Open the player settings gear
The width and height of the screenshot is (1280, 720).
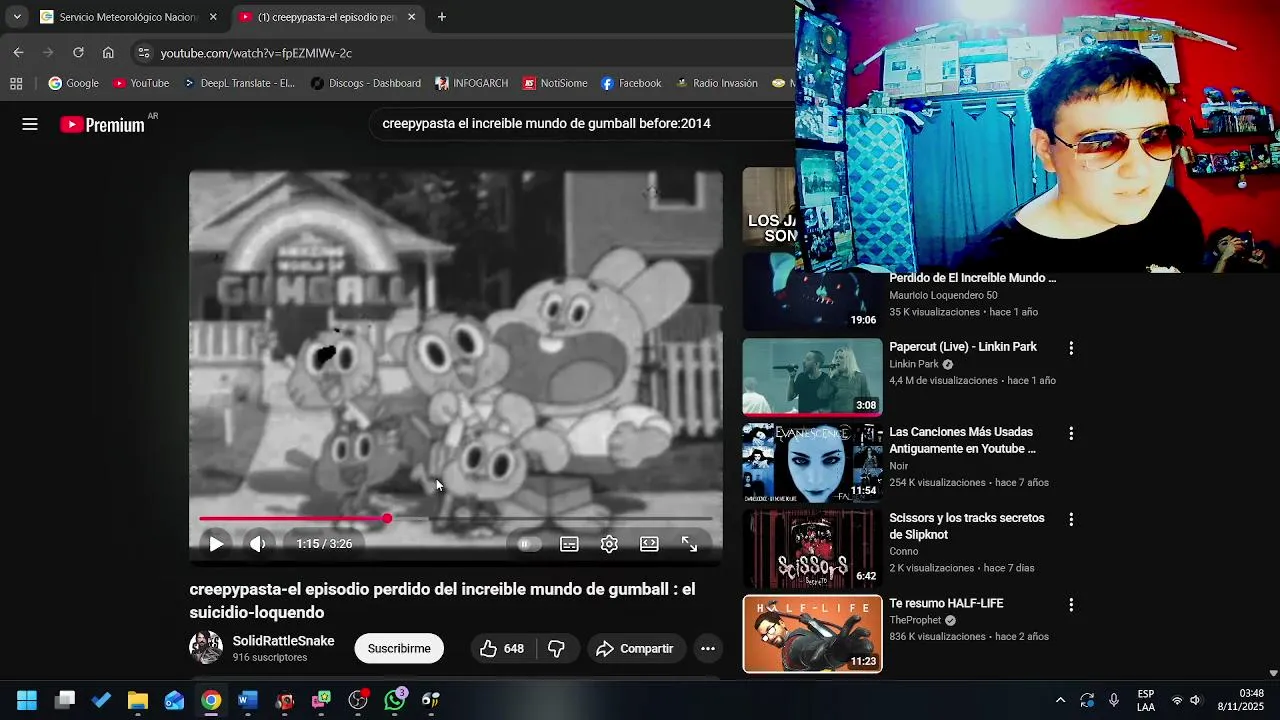coord(609,544)
